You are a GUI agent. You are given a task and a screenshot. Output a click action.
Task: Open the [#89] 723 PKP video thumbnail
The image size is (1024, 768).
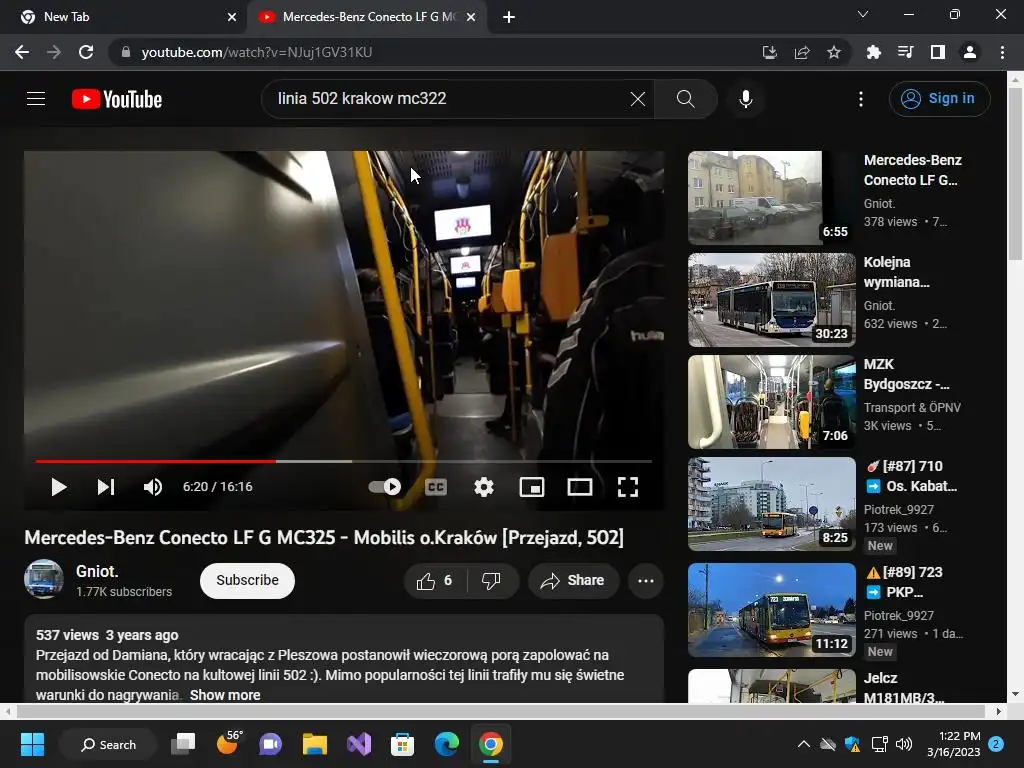coord(771,610)
